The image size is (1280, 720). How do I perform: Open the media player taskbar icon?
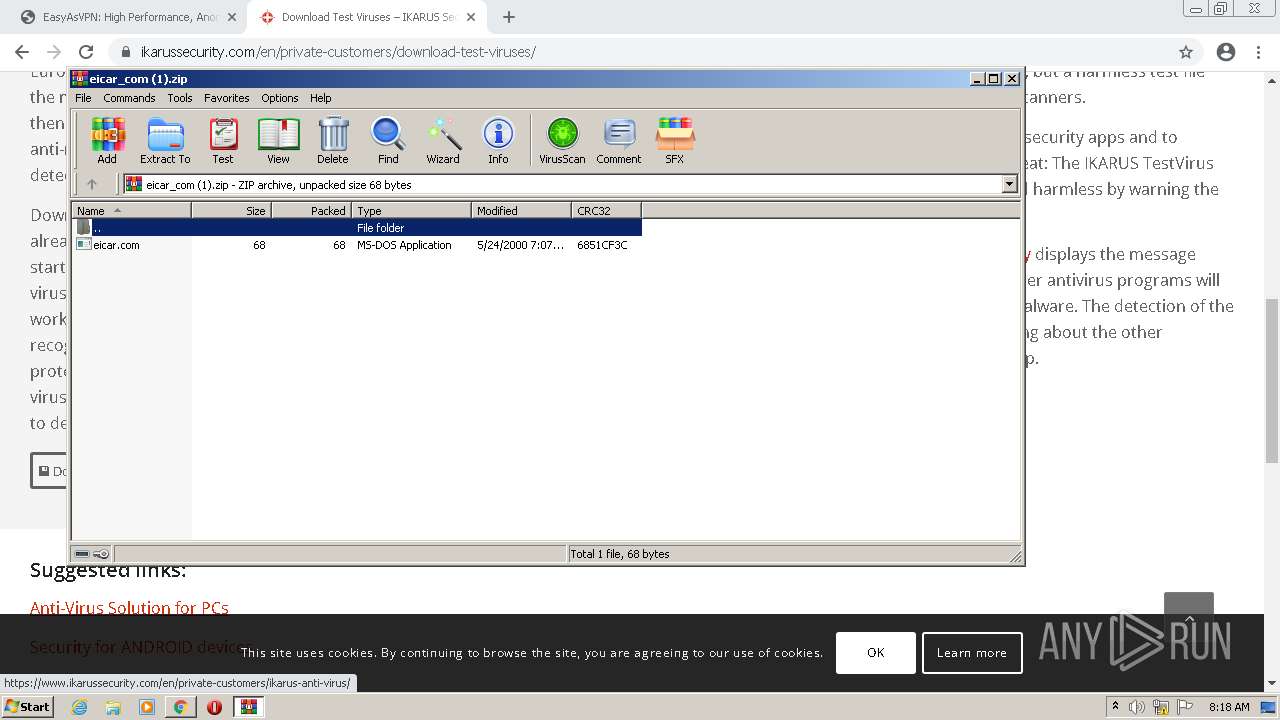pyautogui.click(x=147, y=707)
